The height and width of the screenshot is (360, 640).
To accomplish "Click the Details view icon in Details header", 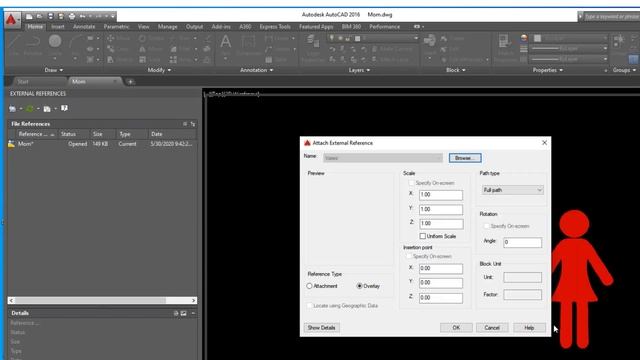I will [176, 313].
